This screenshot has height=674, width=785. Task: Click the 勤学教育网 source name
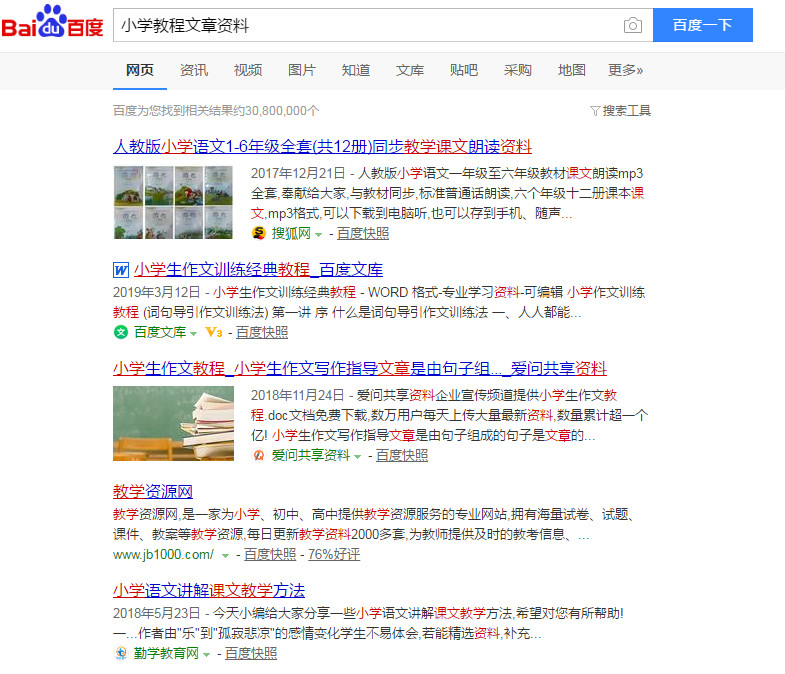tap(166, 653)
